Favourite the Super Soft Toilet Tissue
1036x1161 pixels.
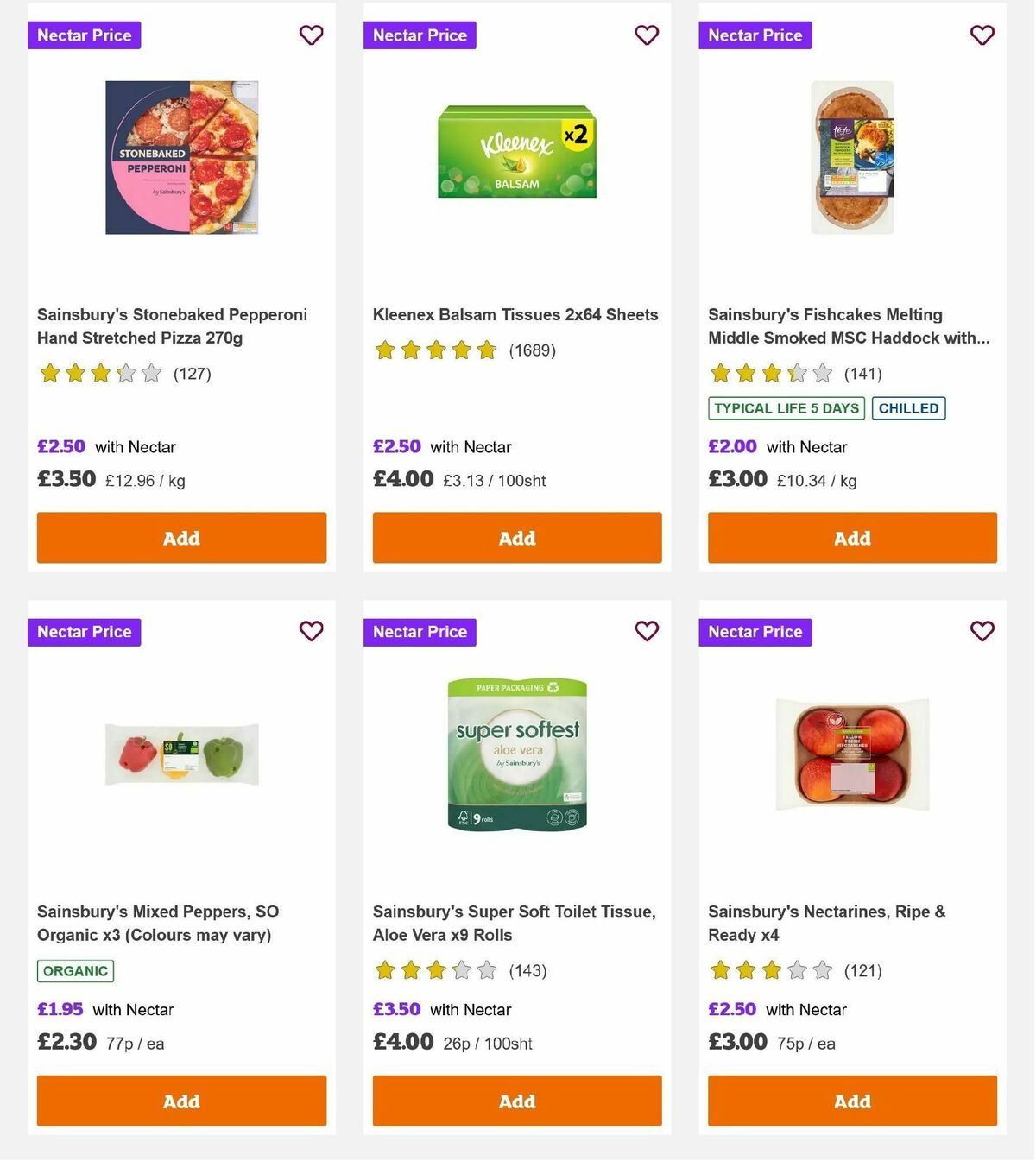(x=647, y=632)
